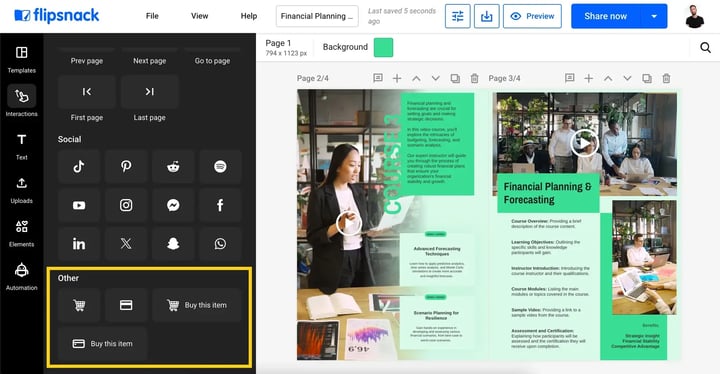Click the search magnifier icon
720x374 pixels.
(705, 47)
